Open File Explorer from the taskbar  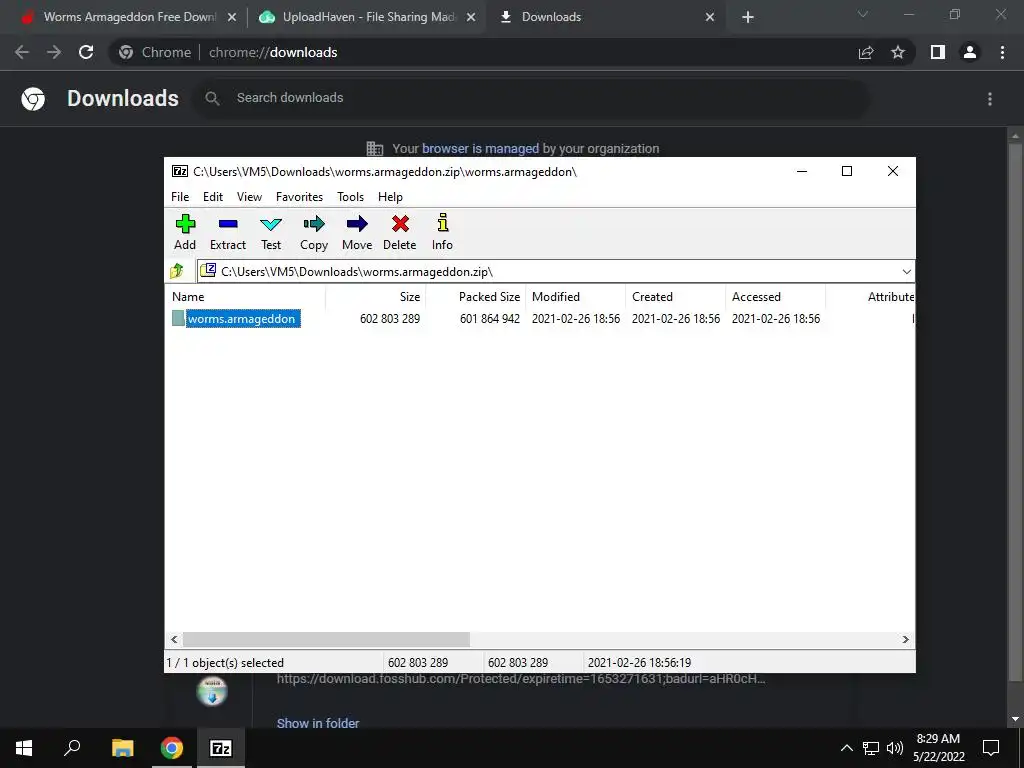tap(123, 748)
